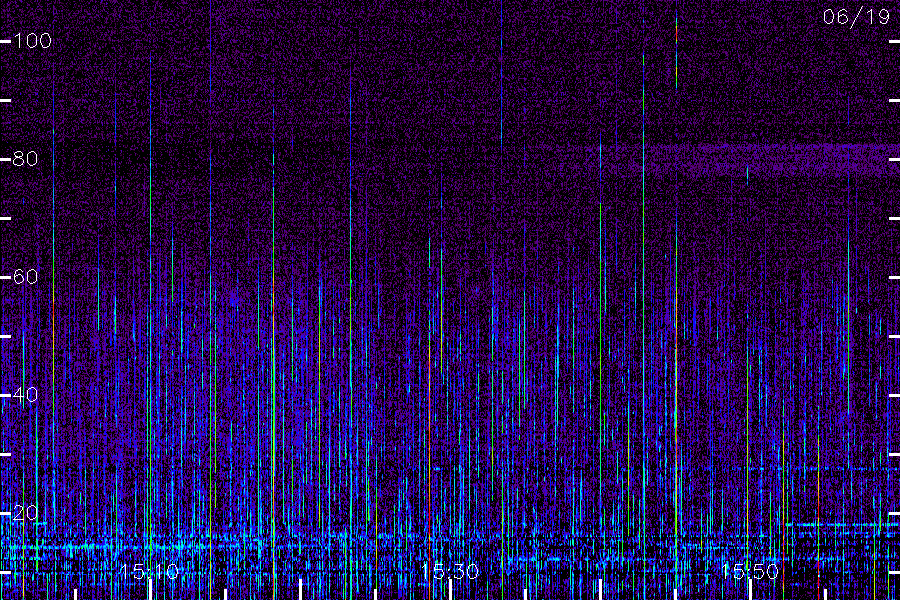Click the 15:50 time axis label
The width and height of the screenshot is (900, 600).
click(x=750, y=572)
